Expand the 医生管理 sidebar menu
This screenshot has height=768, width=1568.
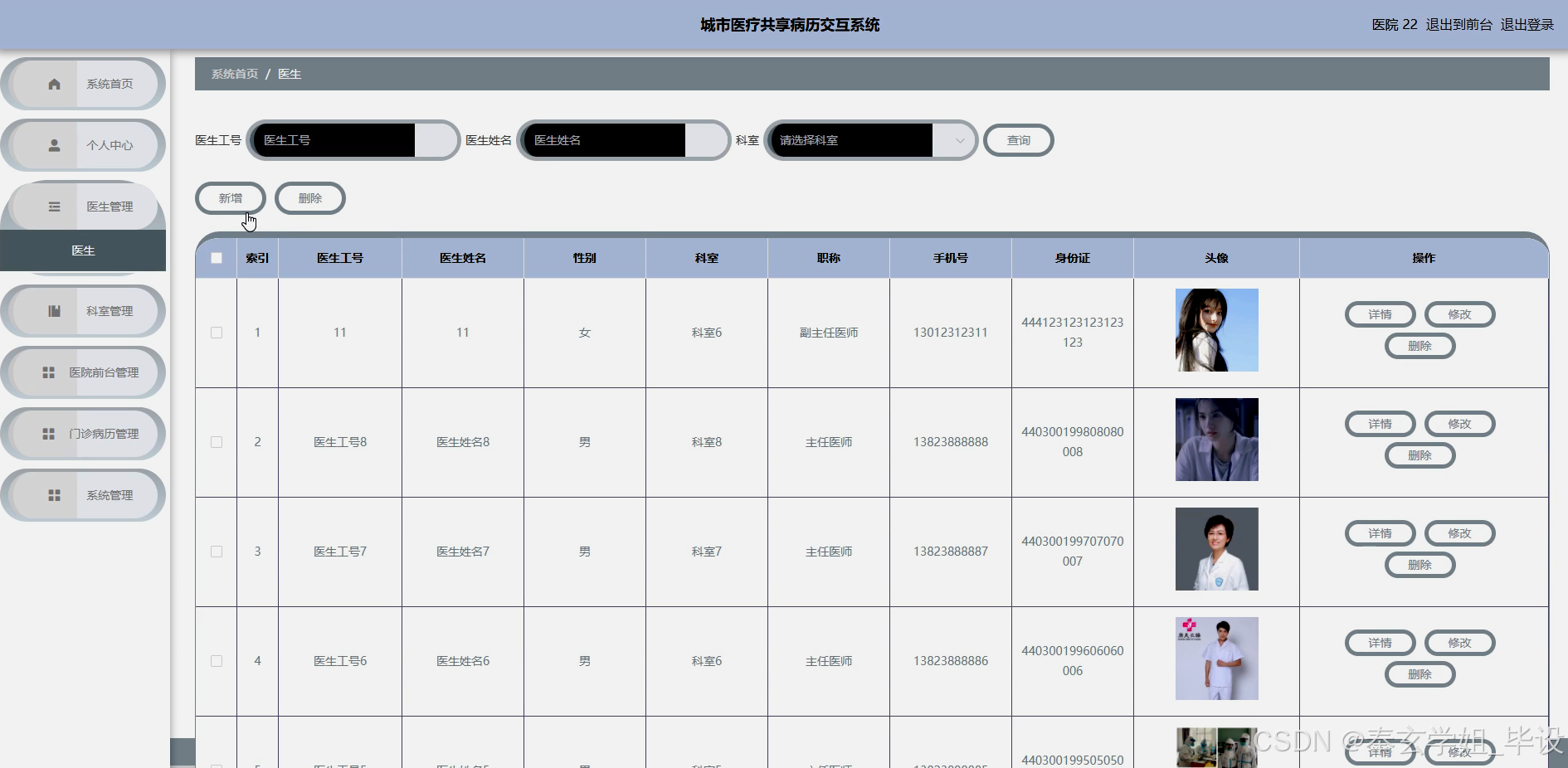click(83, 207)
